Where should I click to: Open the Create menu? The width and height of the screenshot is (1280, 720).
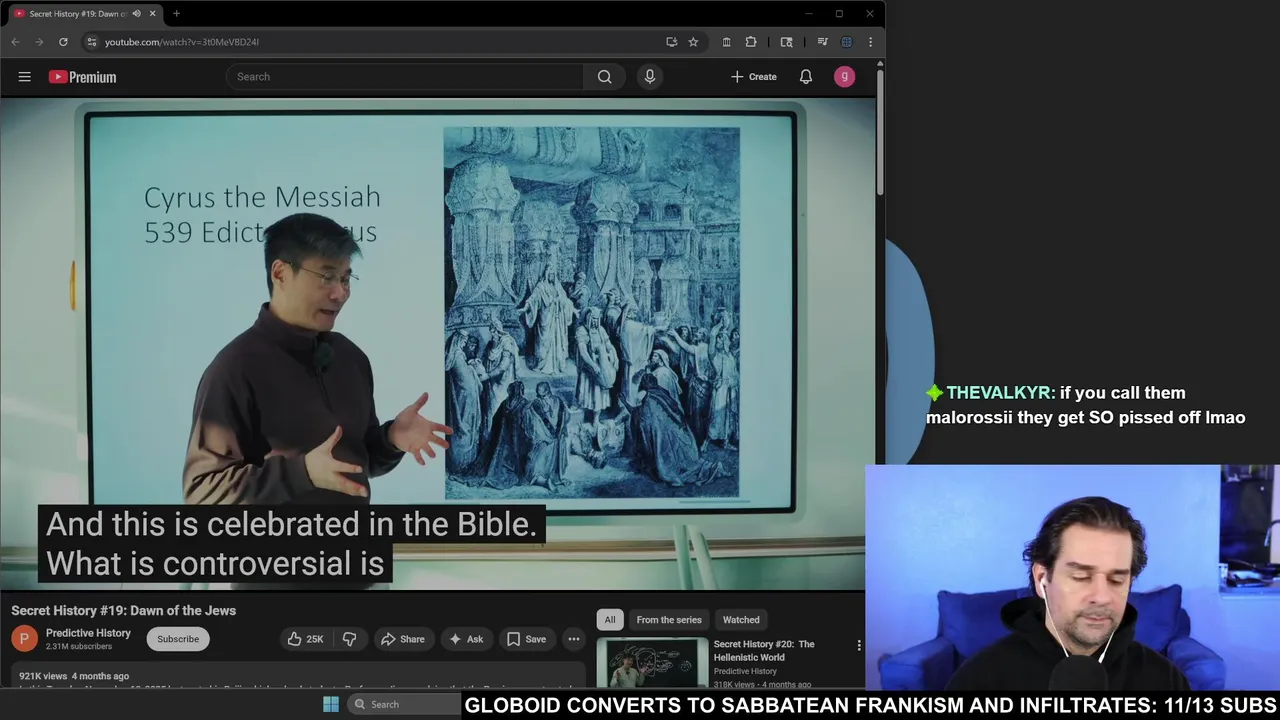754,77
